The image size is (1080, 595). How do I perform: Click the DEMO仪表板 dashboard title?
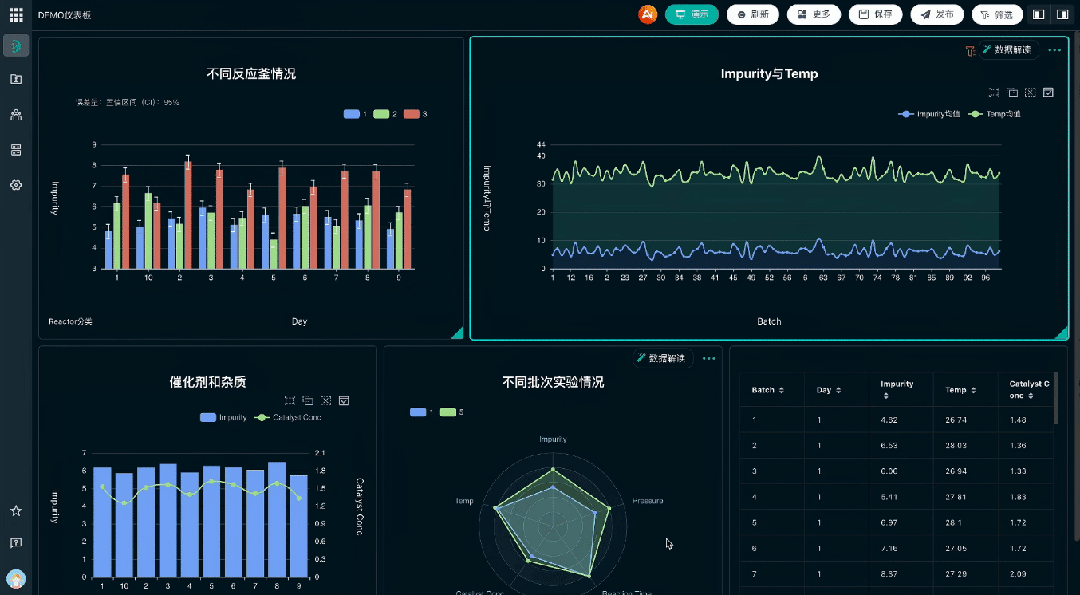point(64,14)
